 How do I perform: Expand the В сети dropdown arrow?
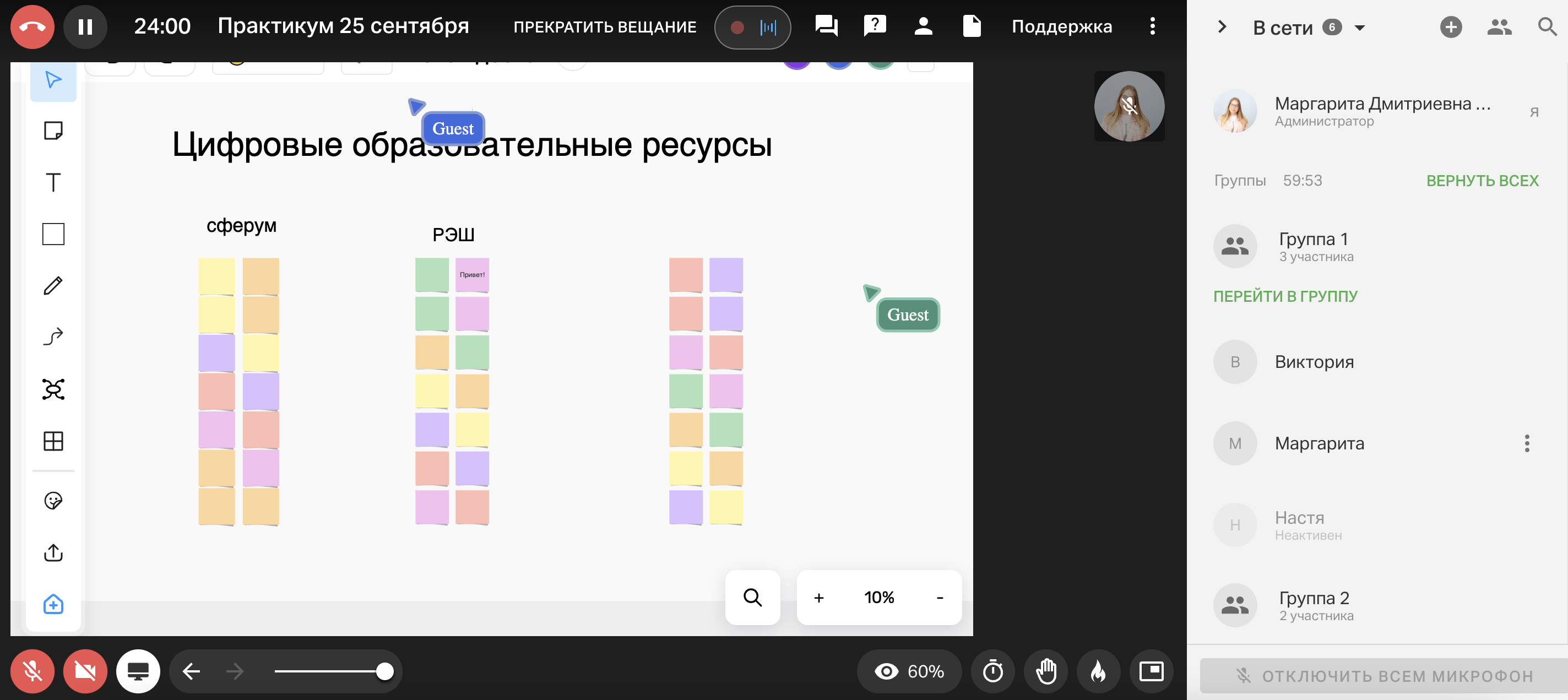pyautogui.click(x=1359, y=28)
